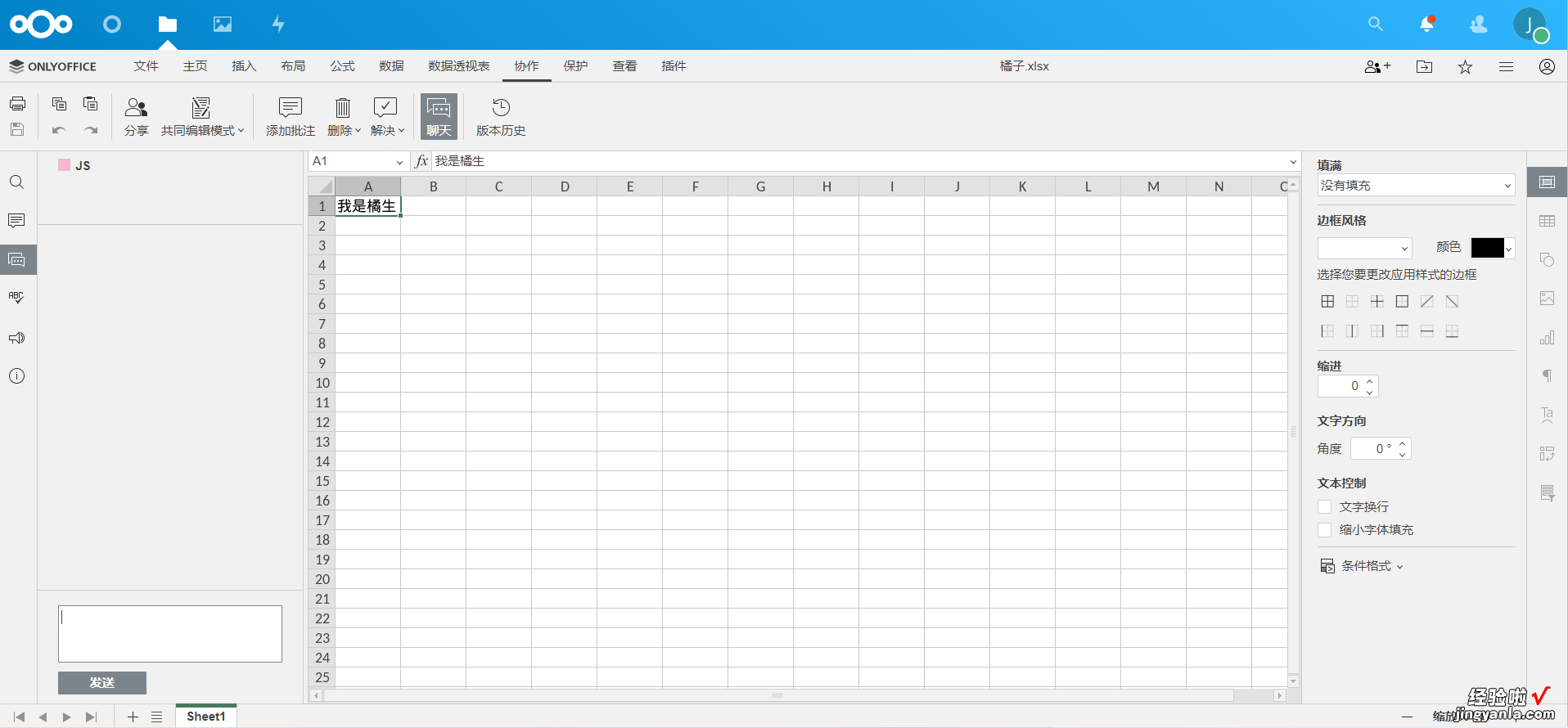
Task: Open the Photos app icon
Action: 223,25
